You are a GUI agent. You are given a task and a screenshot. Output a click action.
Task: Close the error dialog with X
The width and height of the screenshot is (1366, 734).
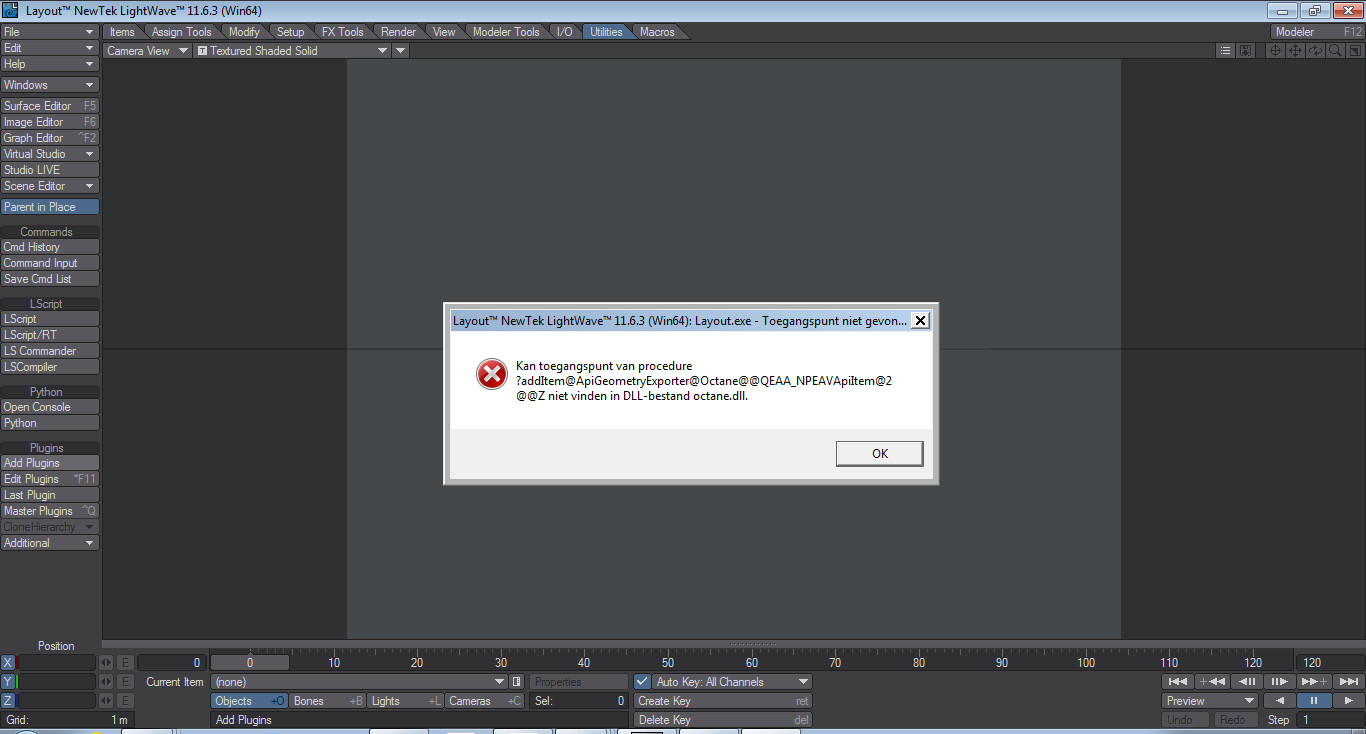[921, 321]
